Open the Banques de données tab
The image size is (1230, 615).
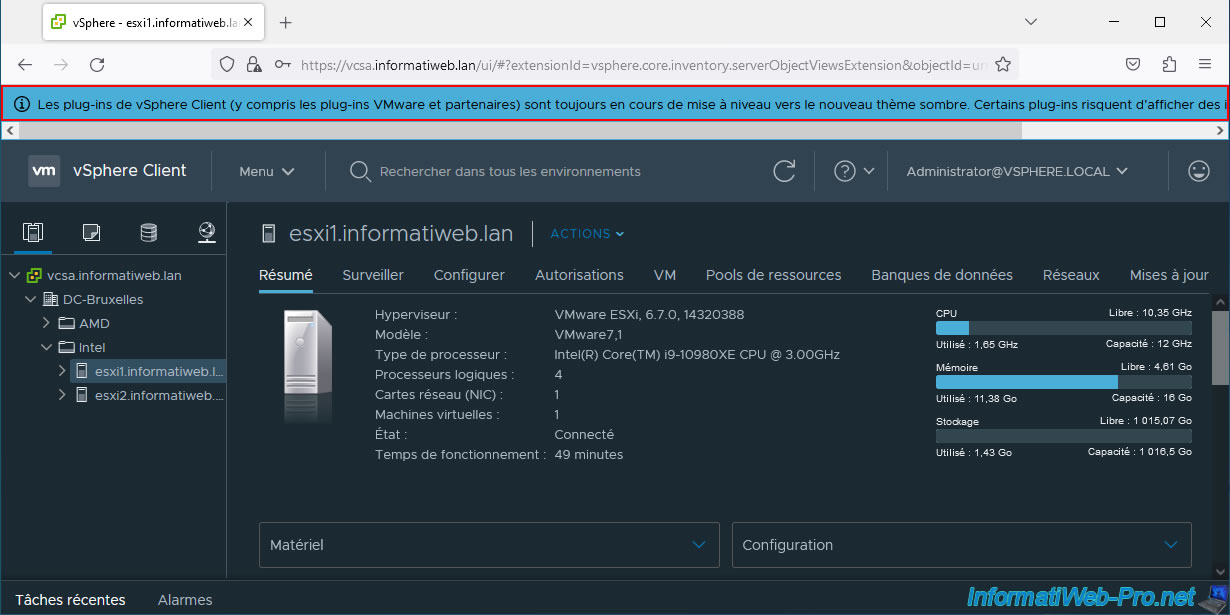(x=941, y=275)
